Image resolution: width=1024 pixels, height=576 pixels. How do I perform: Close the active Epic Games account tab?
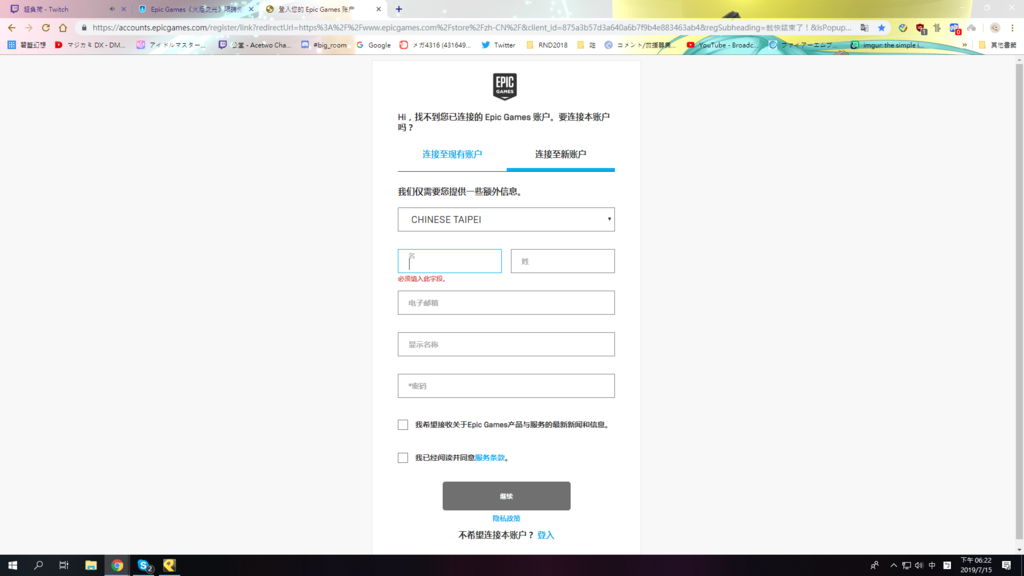tap(378, 9)
